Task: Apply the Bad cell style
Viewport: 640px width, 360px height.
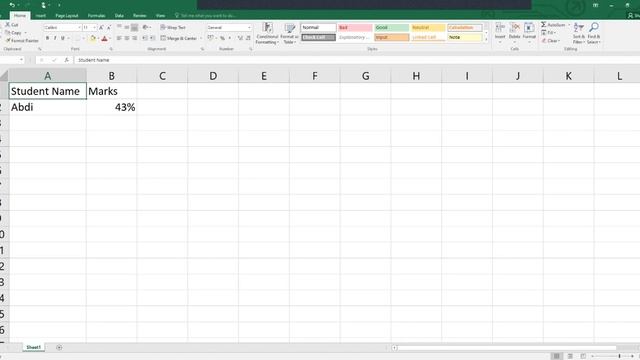Action: tap(355, 27)
